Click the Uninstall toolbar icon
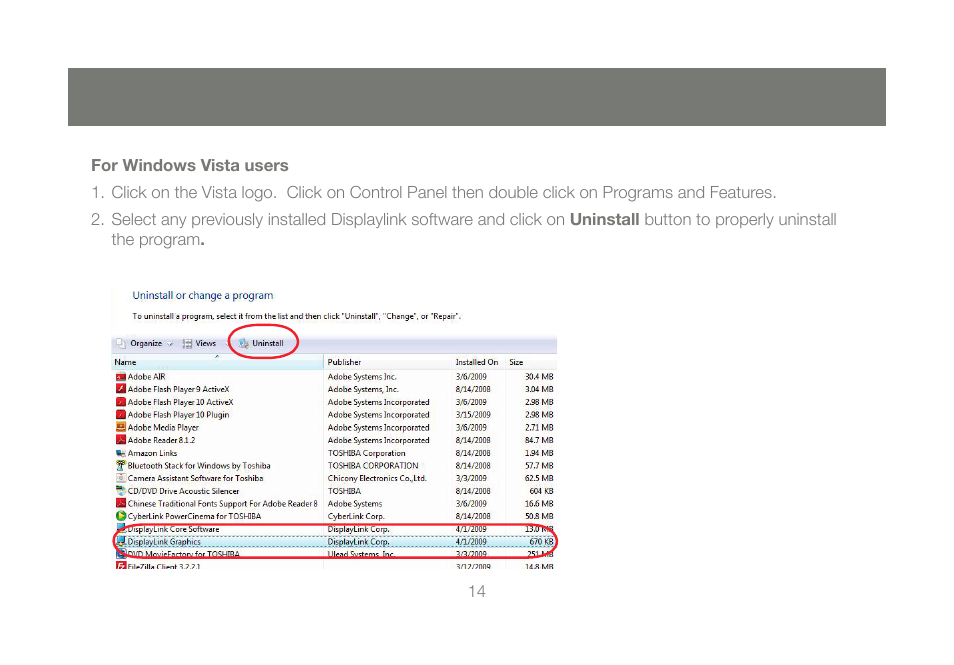 (x=244, y=344)
